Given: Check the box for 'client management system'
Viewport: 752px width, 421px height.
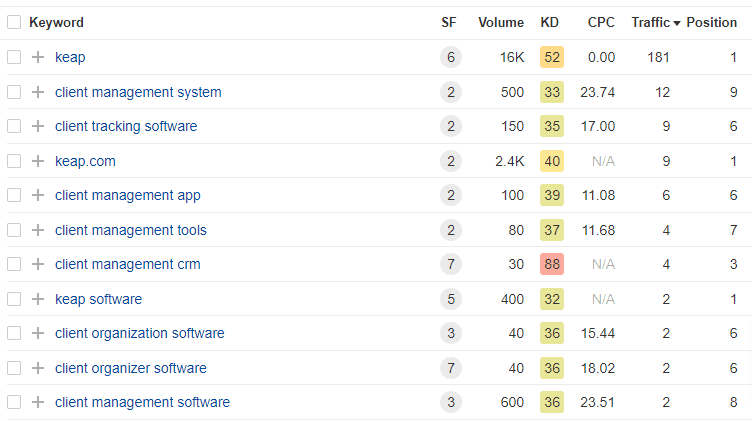Looking at the screenshot, I should [x=14, y=92].
